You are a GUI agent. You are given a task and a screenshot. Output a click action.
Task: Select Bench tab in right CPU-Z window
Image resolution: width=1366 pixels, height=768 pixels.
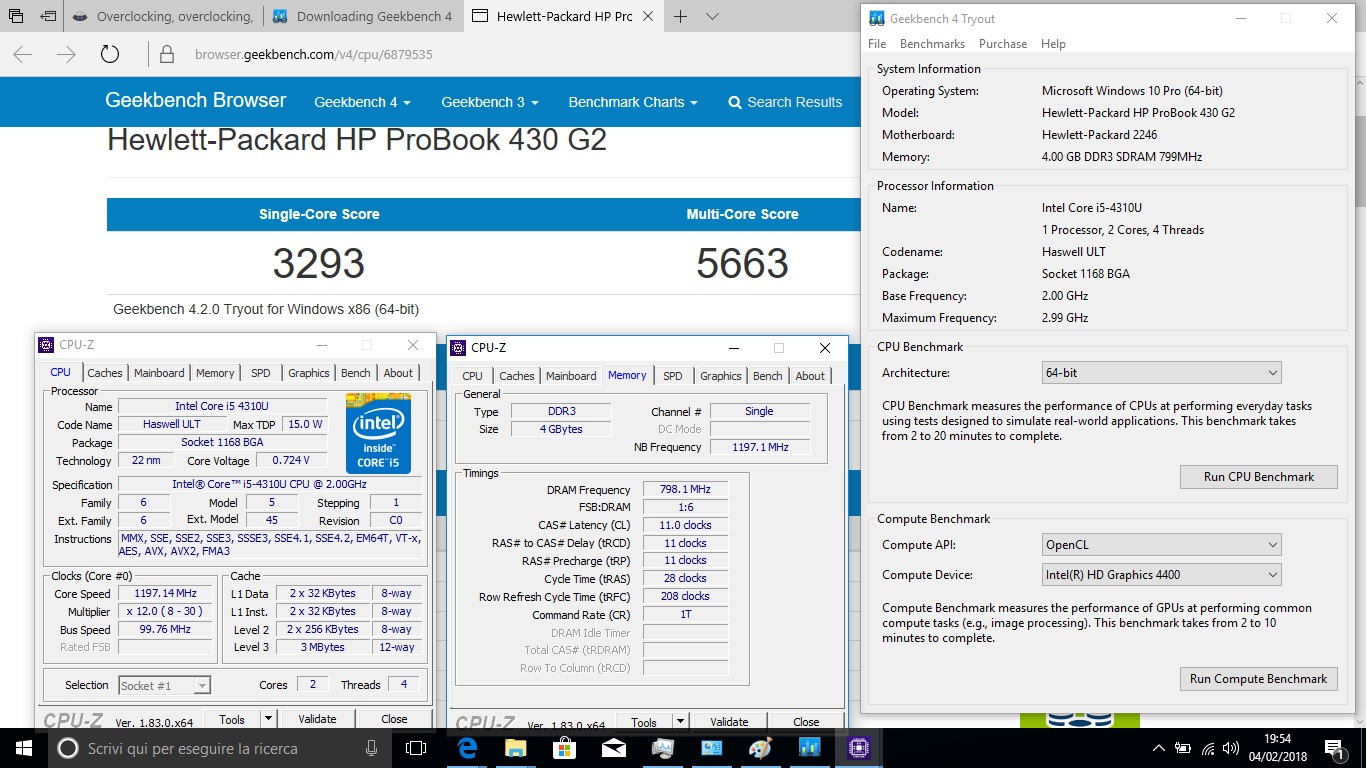(768, 376)
